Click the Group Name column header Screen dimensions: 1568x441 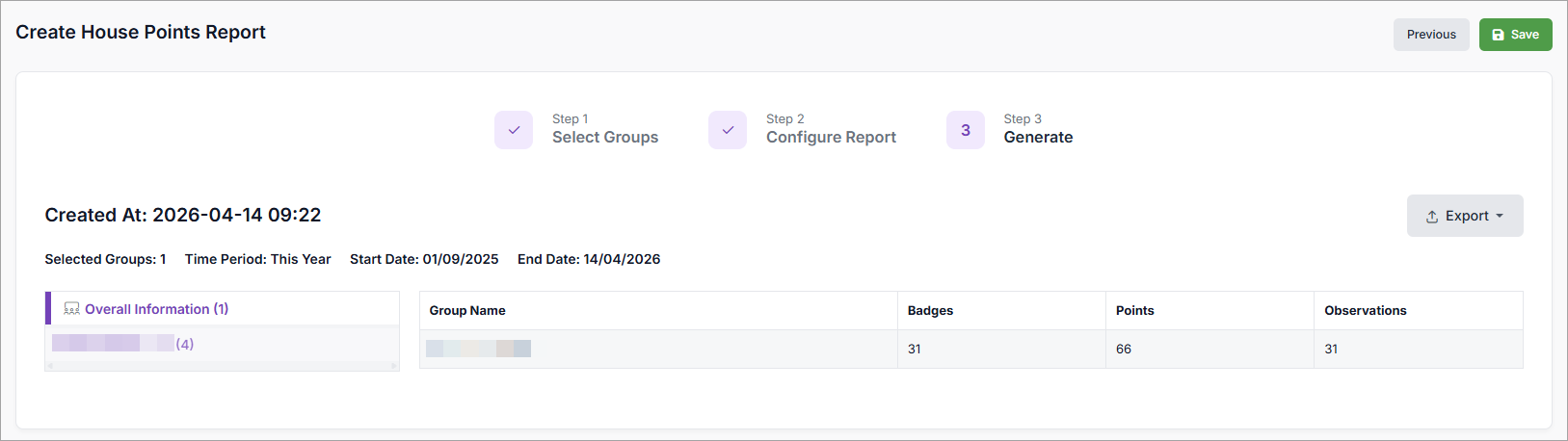point(467,310)
